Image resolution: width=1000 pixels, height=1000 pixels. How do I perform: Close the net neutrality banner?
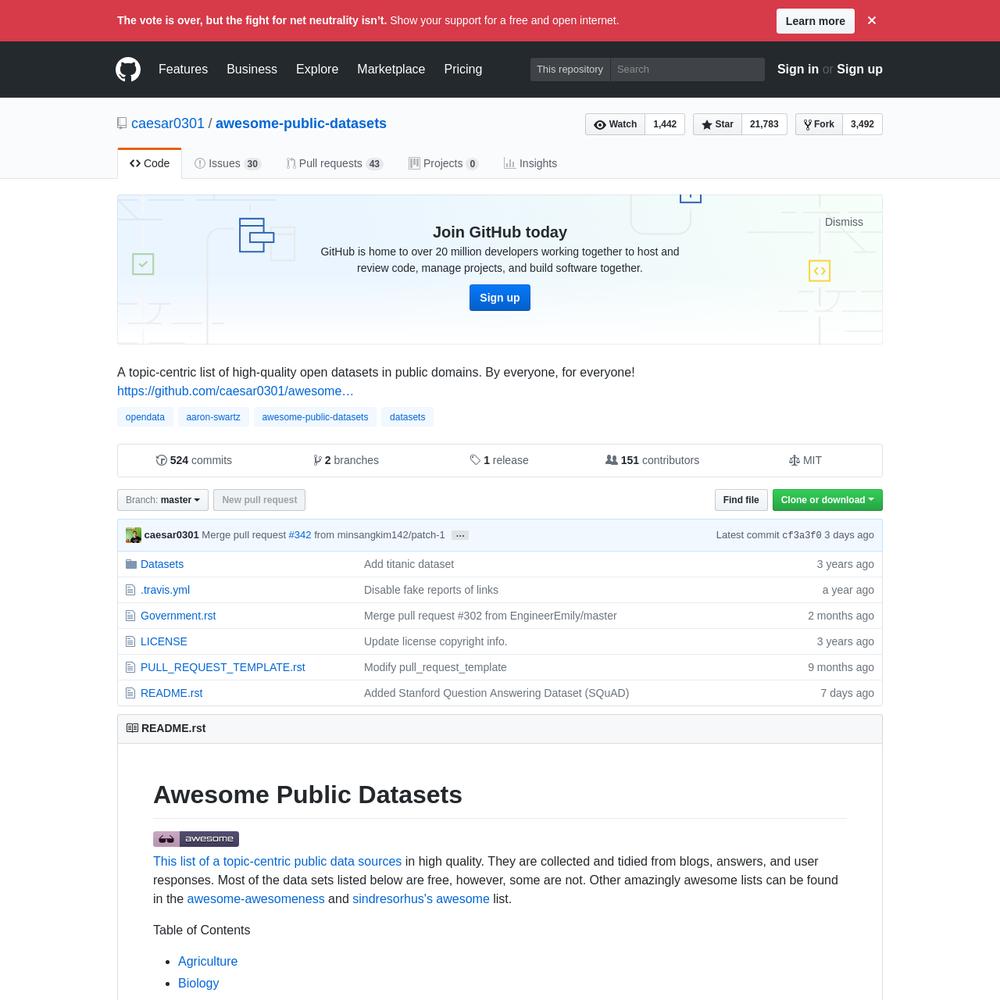click(872, 20)
